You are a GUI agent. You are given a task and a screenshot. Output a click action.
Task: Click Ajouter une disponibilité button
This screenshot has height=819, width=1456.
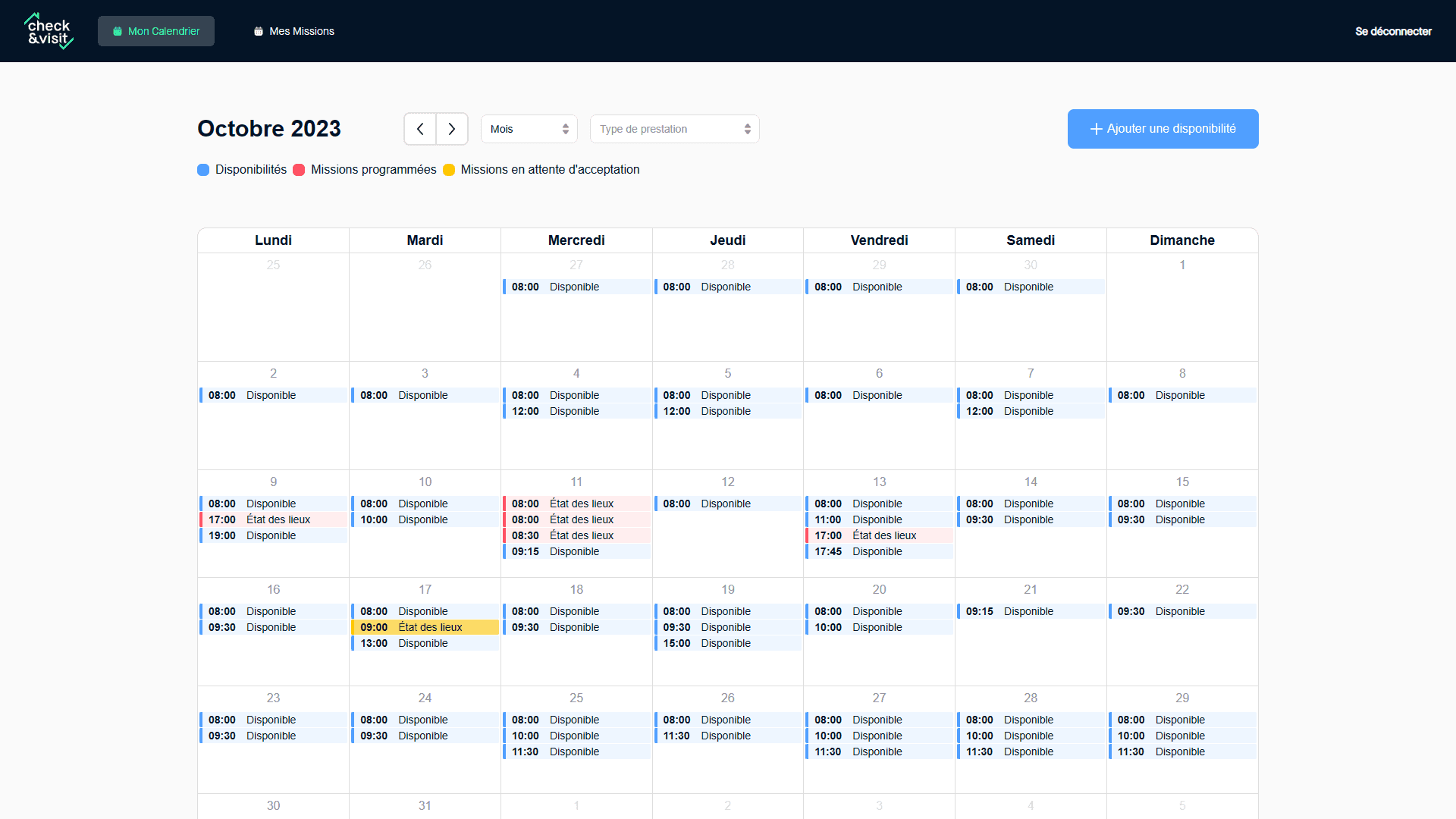(1163, 129)
